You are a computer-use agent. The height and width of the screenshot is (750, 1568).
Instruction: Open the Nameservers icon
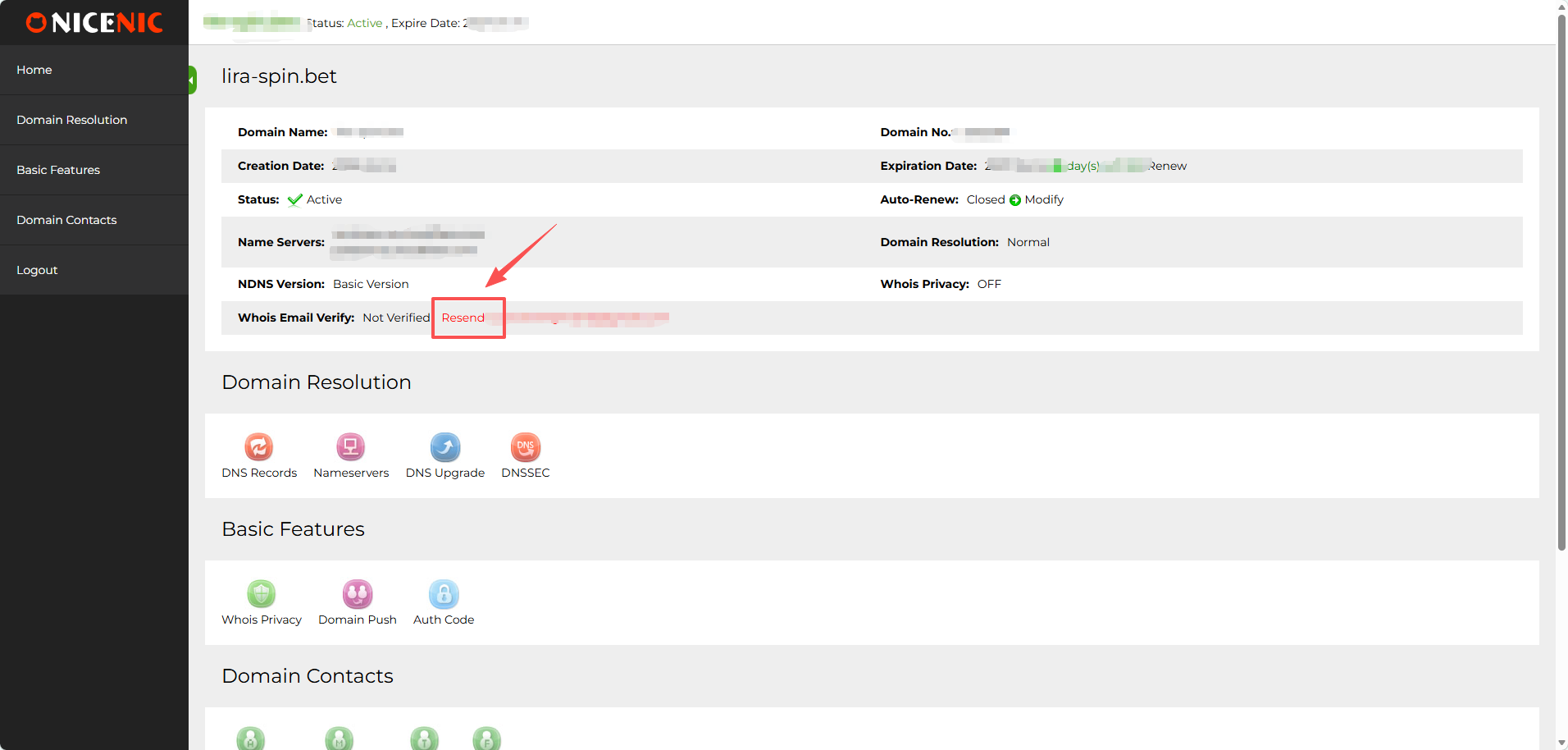tap(350, 447)
